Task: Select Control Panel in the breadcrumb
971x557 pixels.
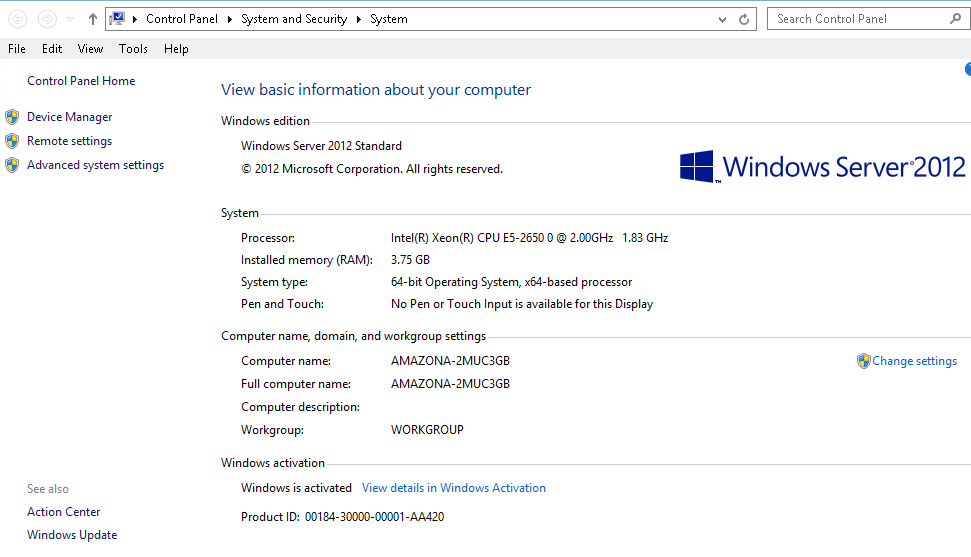Action: pyautogui.click(x=182, y=19)
